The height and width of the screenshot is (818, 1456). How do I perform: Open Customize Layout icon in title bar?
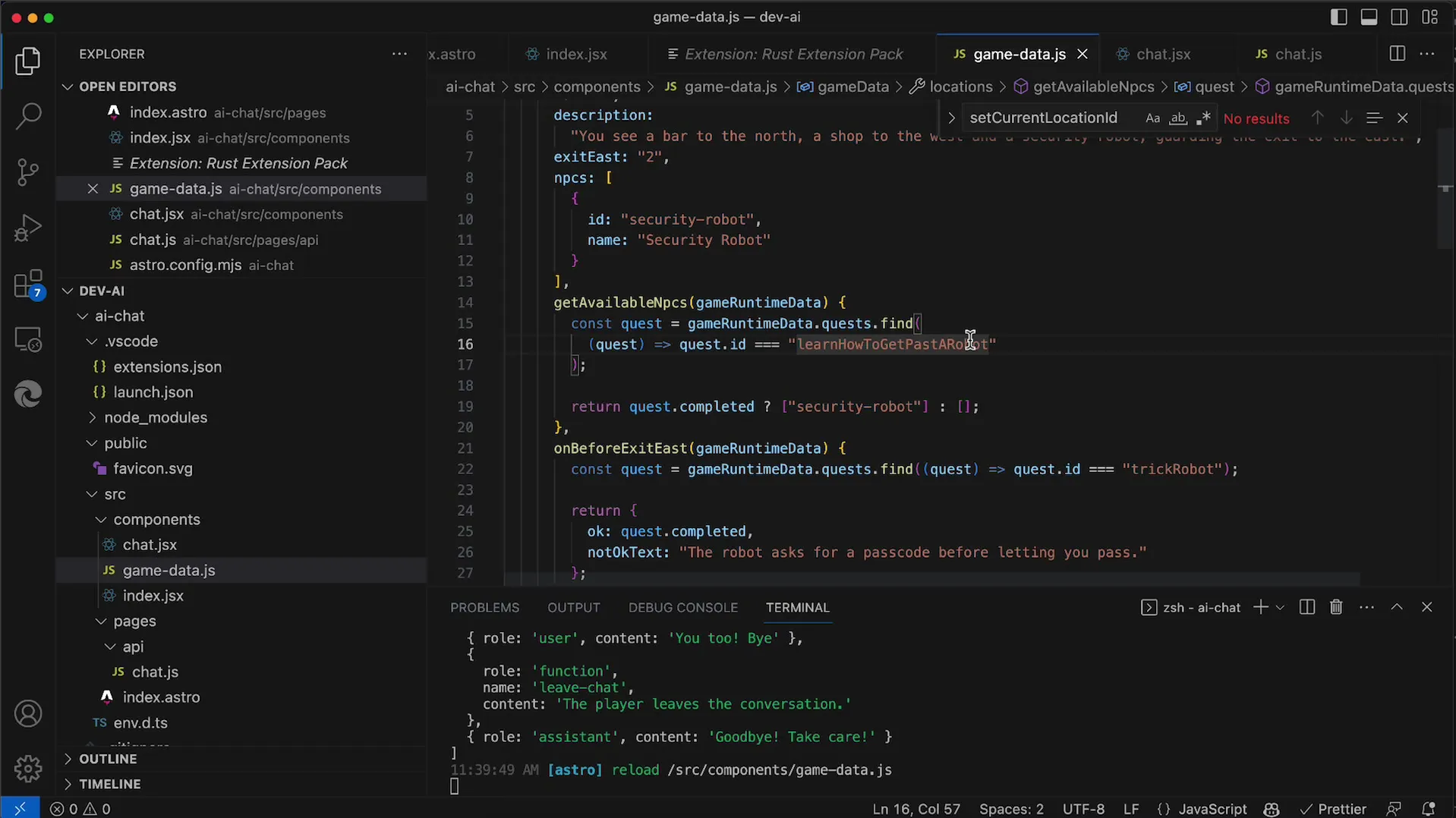click(1429, 17)
